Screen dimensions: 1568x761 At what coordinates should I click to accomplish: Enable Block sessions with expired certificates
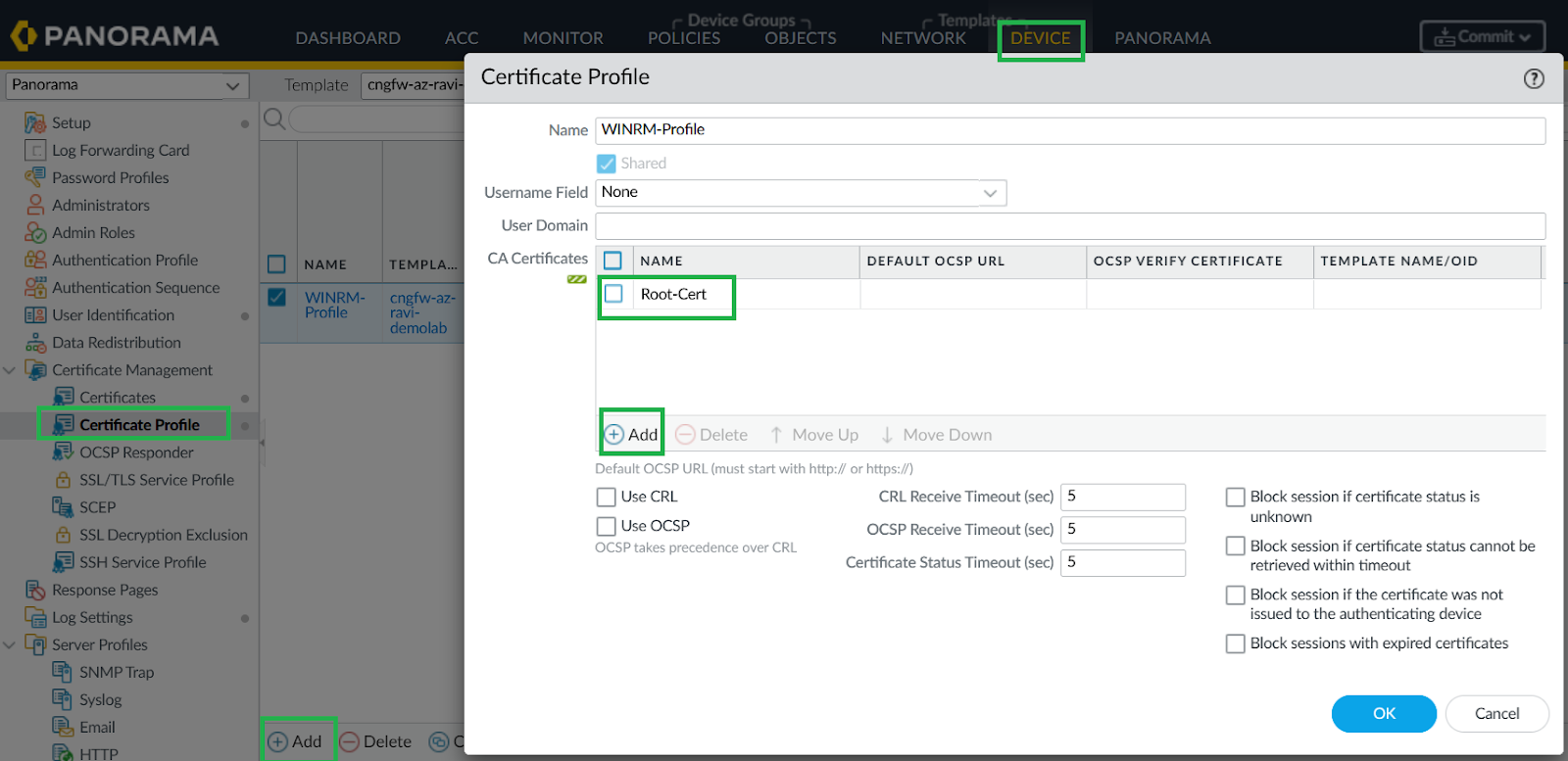[1236, 643]
